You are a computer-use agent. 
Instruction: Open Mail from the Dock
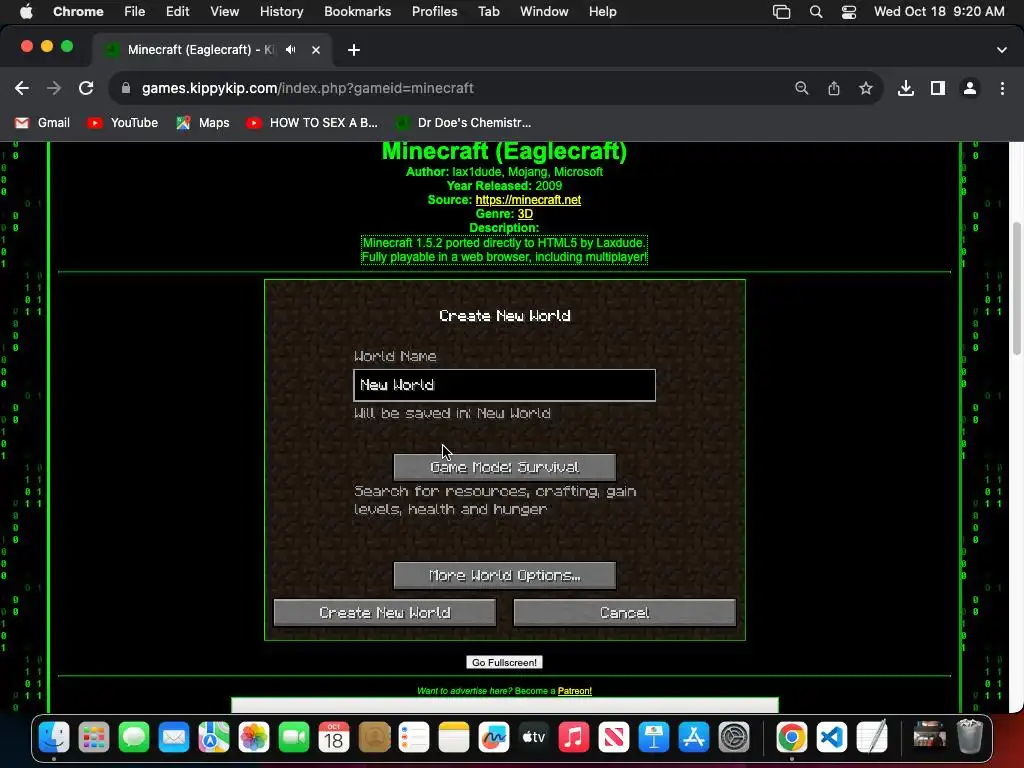(174, 737)
